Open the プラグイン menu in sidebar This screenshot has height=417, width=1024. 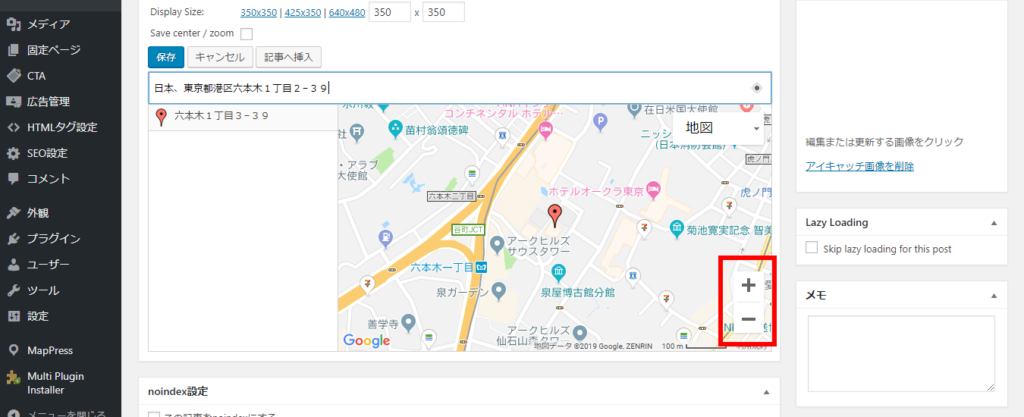click(54, 238)
